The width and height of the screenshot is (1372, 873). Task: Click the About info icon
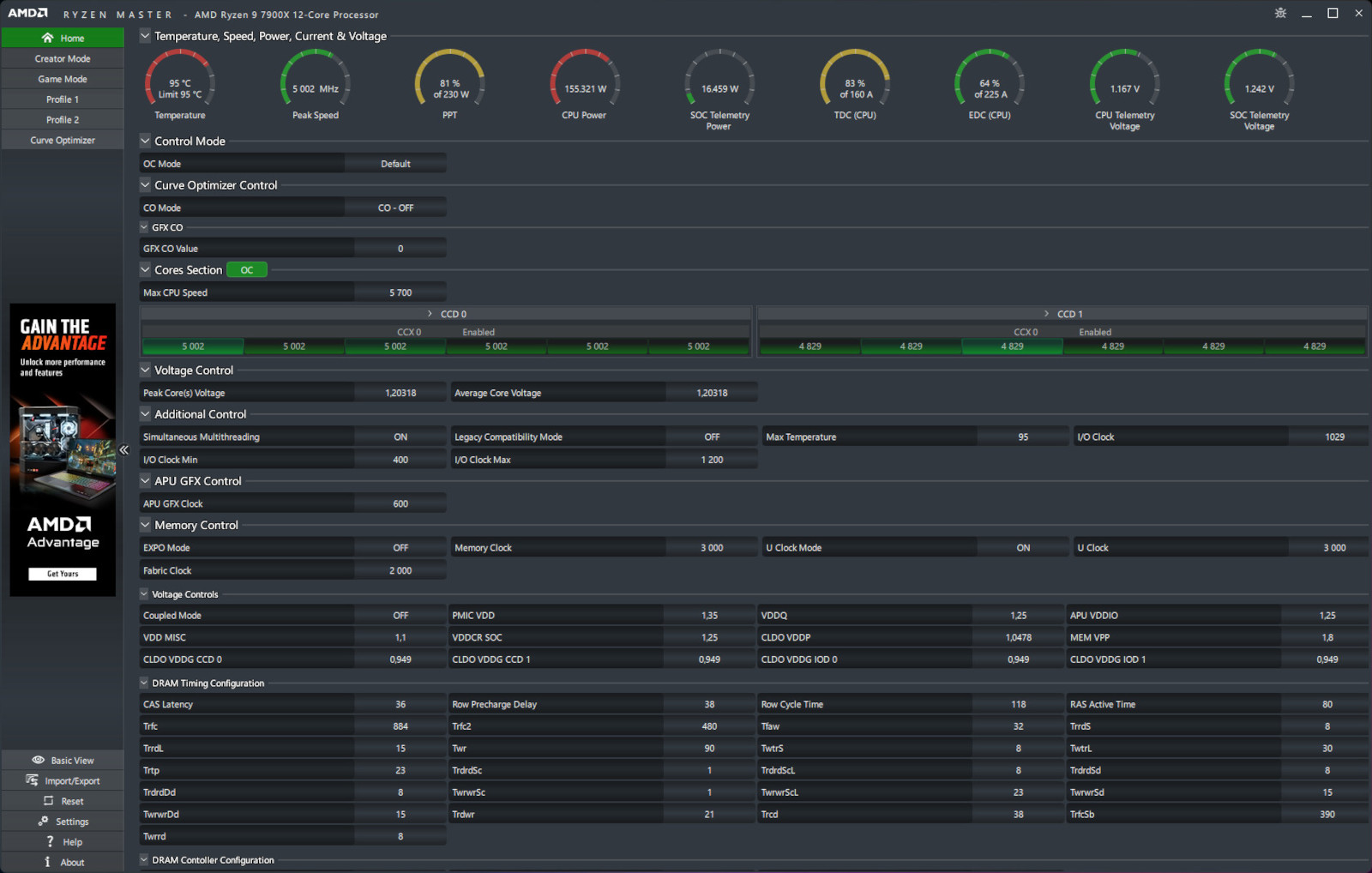tap(47, 862)
